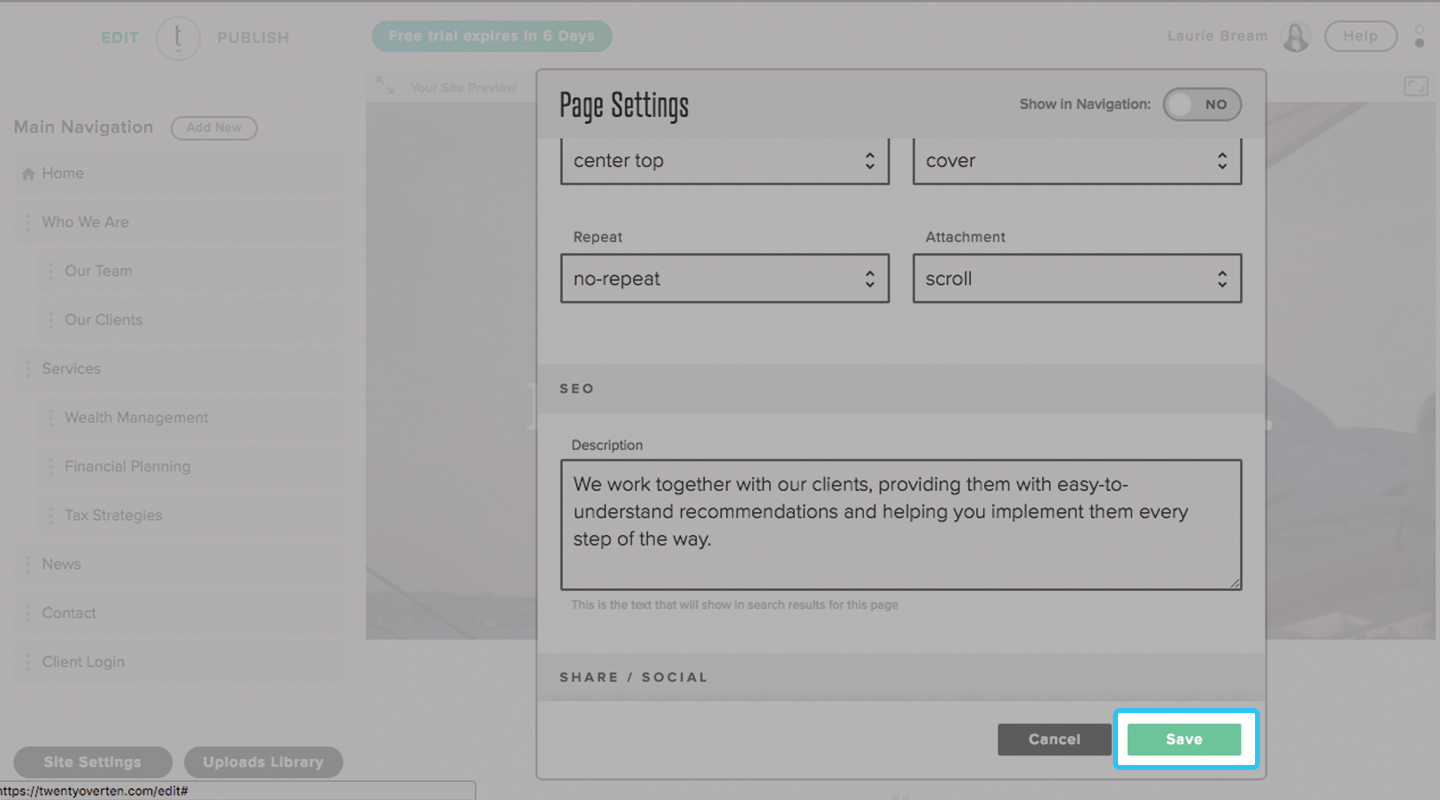Image resolution: width=1440 pixels, height=800 pixels.
Task: Click the Home page house icon
Action: coord(28,174)
